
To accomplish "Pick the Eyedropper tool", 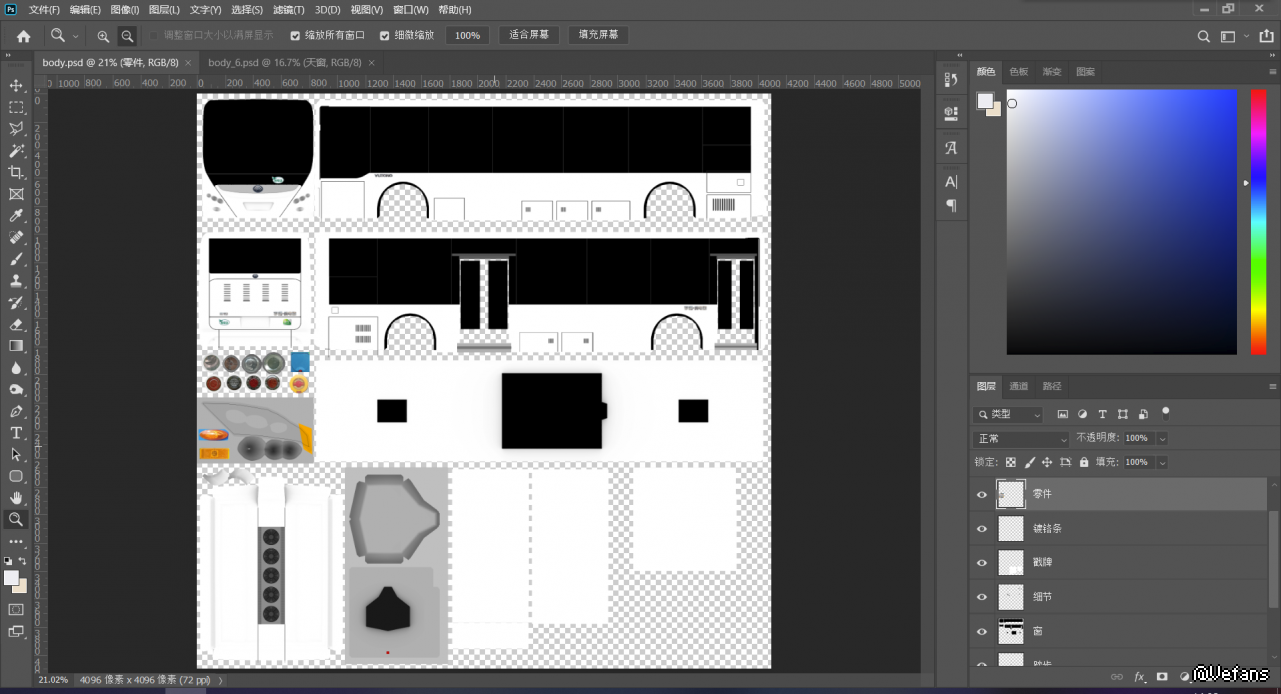I will point(16,216).
